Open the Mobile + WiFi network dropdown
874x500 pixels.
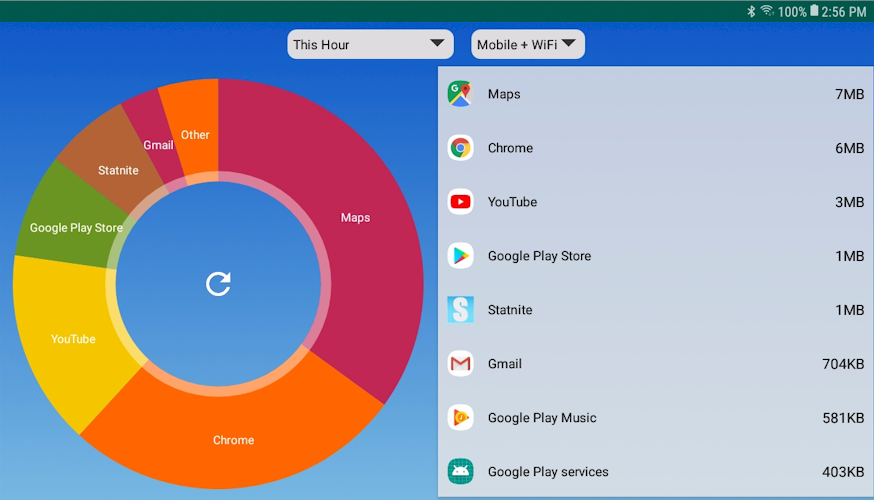pos(527,44)
